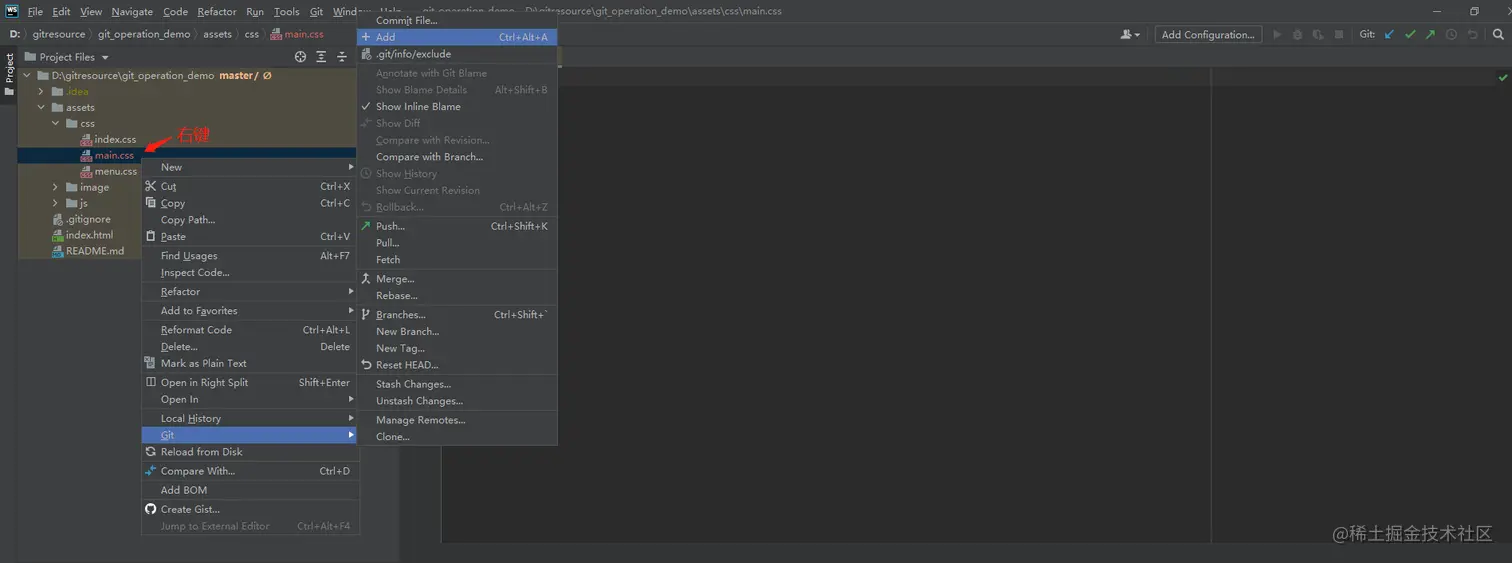
Task: Choose Fetch in Git submenu
Action: (457, 259)
